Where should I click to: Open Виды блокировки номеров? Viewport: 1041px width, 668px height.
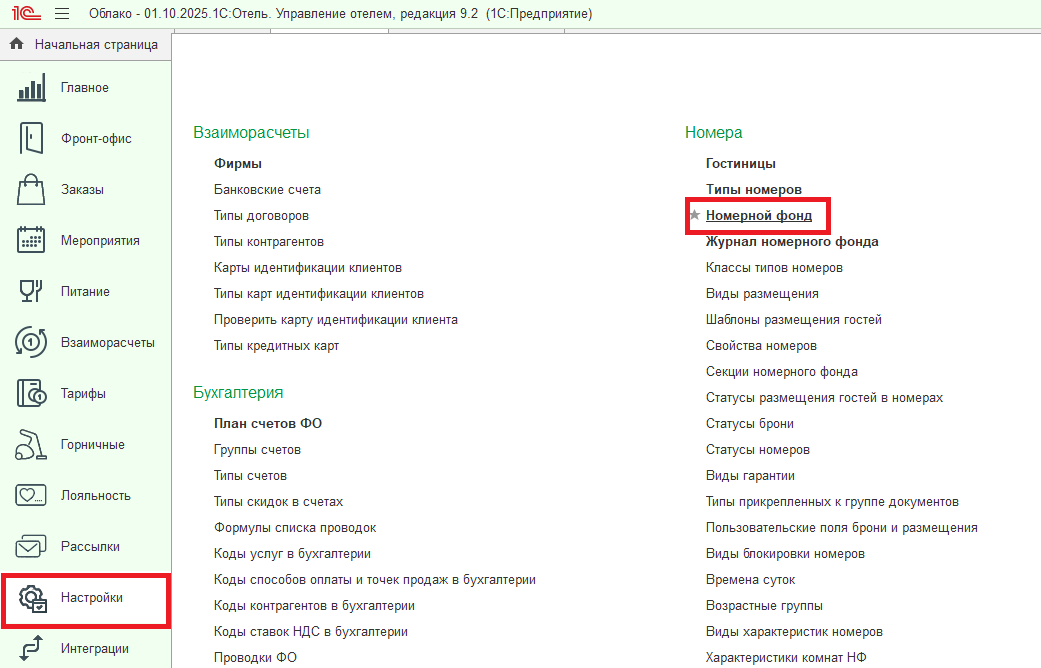click(x=785, y=553)
